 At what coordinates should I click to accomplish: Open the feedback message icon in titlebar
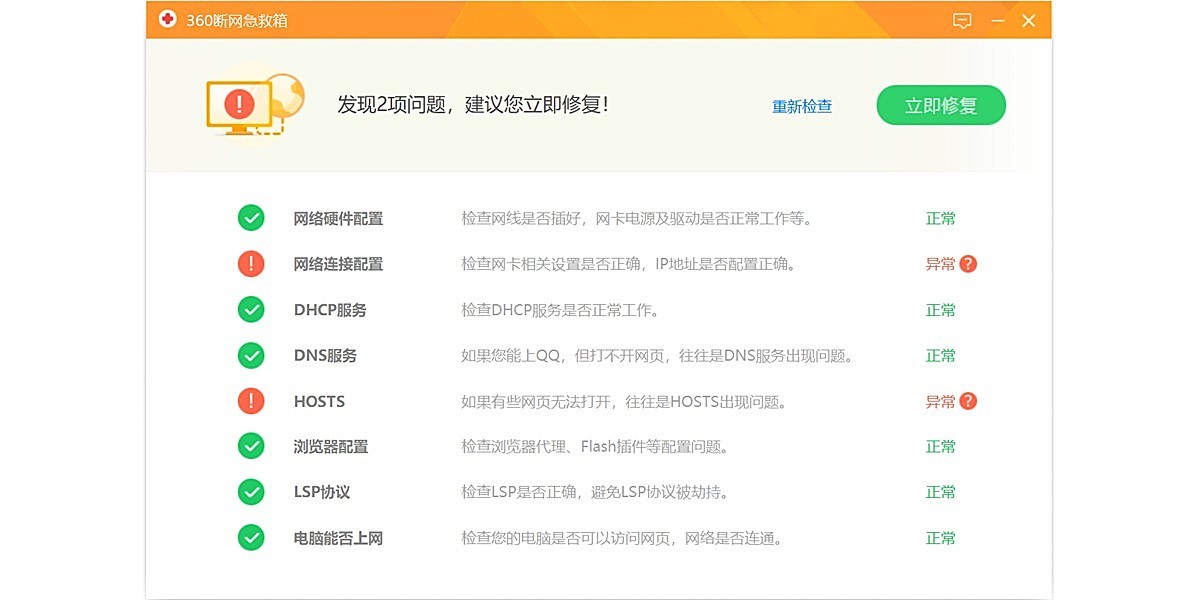click(961, 20)
